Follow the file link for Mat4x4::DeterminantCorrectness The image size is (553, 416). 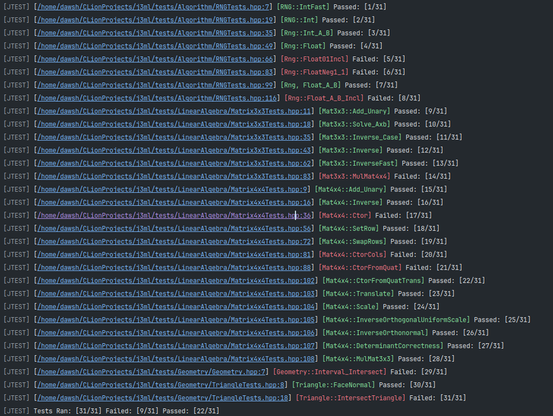176,346
